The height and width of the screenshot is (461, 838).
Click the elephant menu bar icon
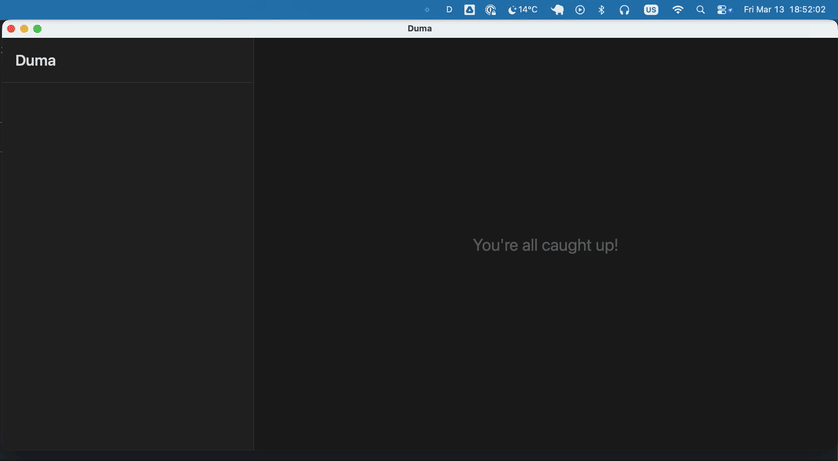click(557, 10)
